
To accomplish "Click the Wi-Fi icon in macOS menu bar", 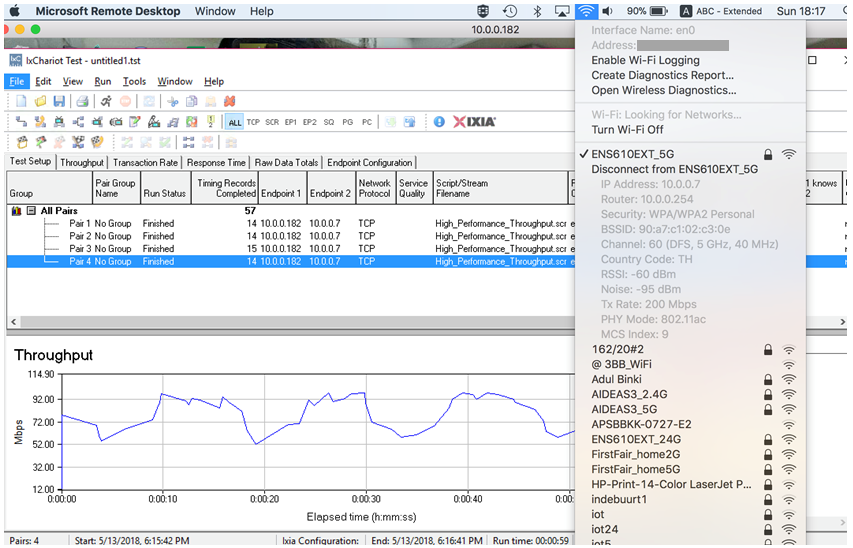I will click(x=586, y=11).
